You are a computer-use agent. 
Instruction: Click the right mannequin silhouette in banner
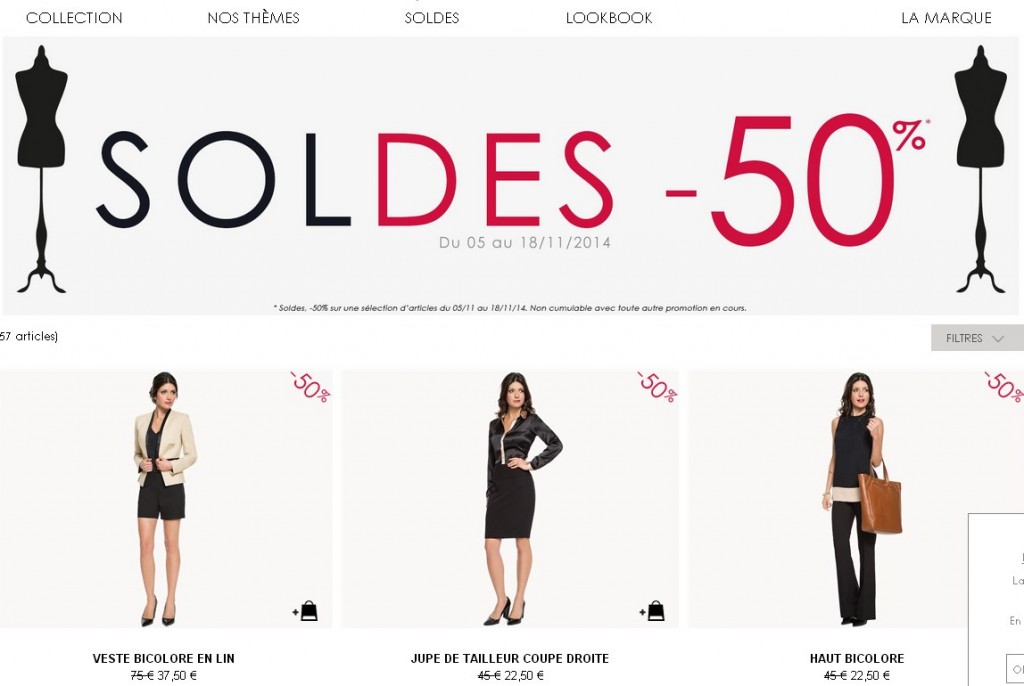[980, 169]
